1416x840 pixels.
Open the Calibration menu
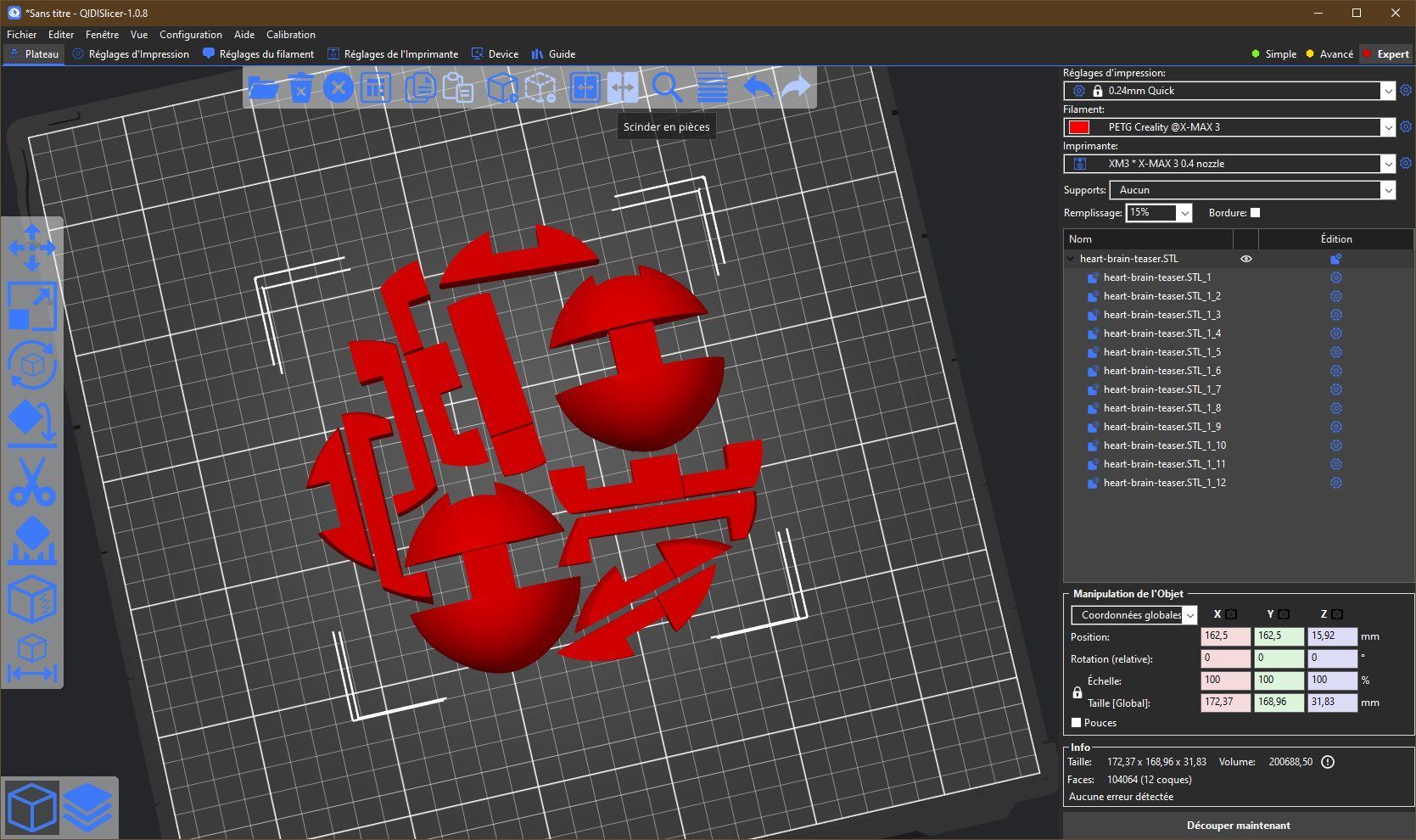pos(290,35)
